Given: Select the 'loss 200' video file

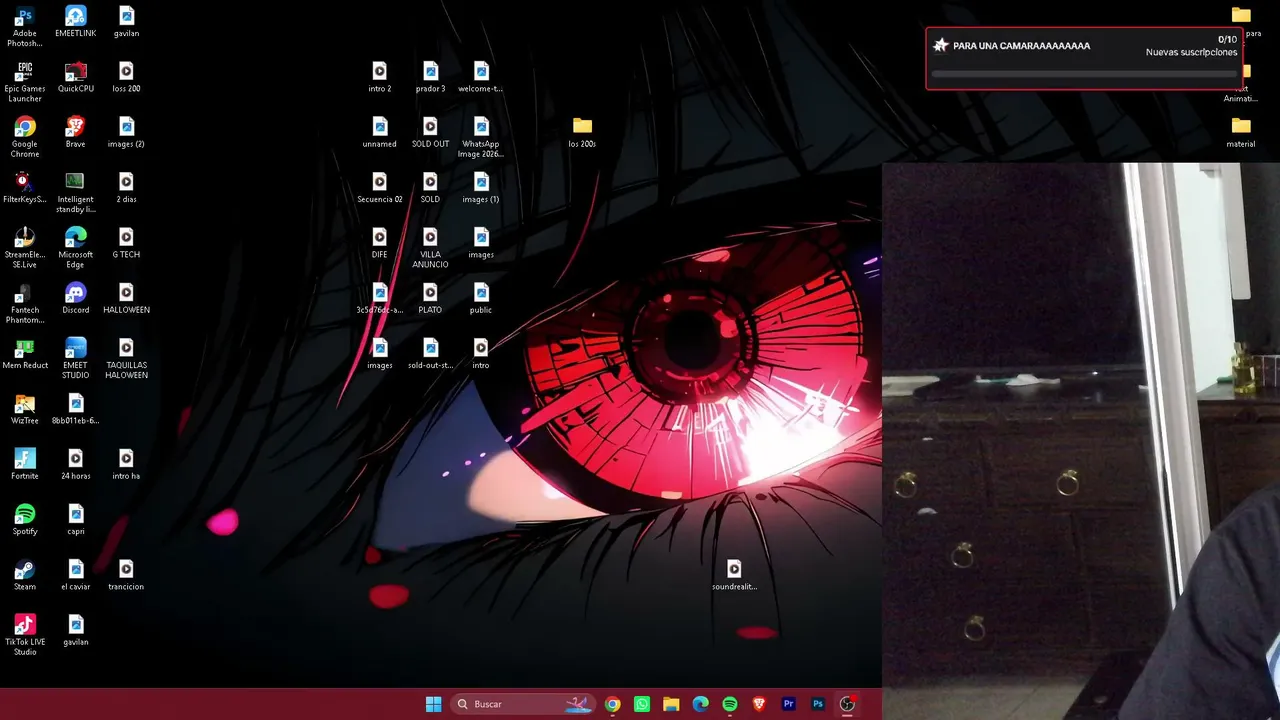Looking at the screenshot, I should 126,77.
